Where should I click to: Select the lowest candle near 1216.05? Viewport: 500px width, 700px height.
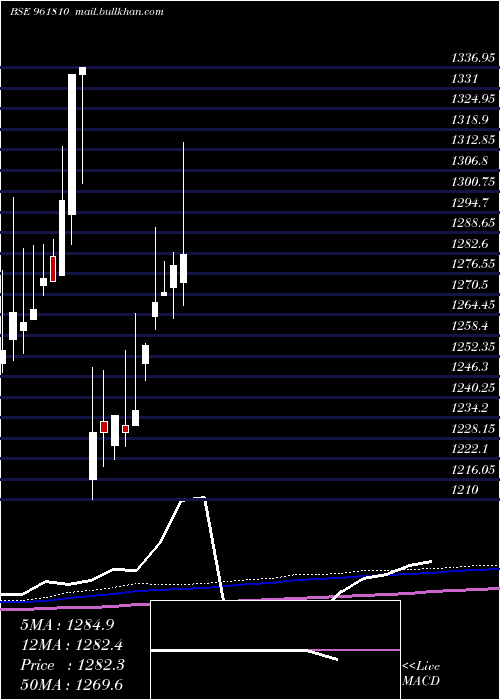pyautogui.click(x=93, y=456)
